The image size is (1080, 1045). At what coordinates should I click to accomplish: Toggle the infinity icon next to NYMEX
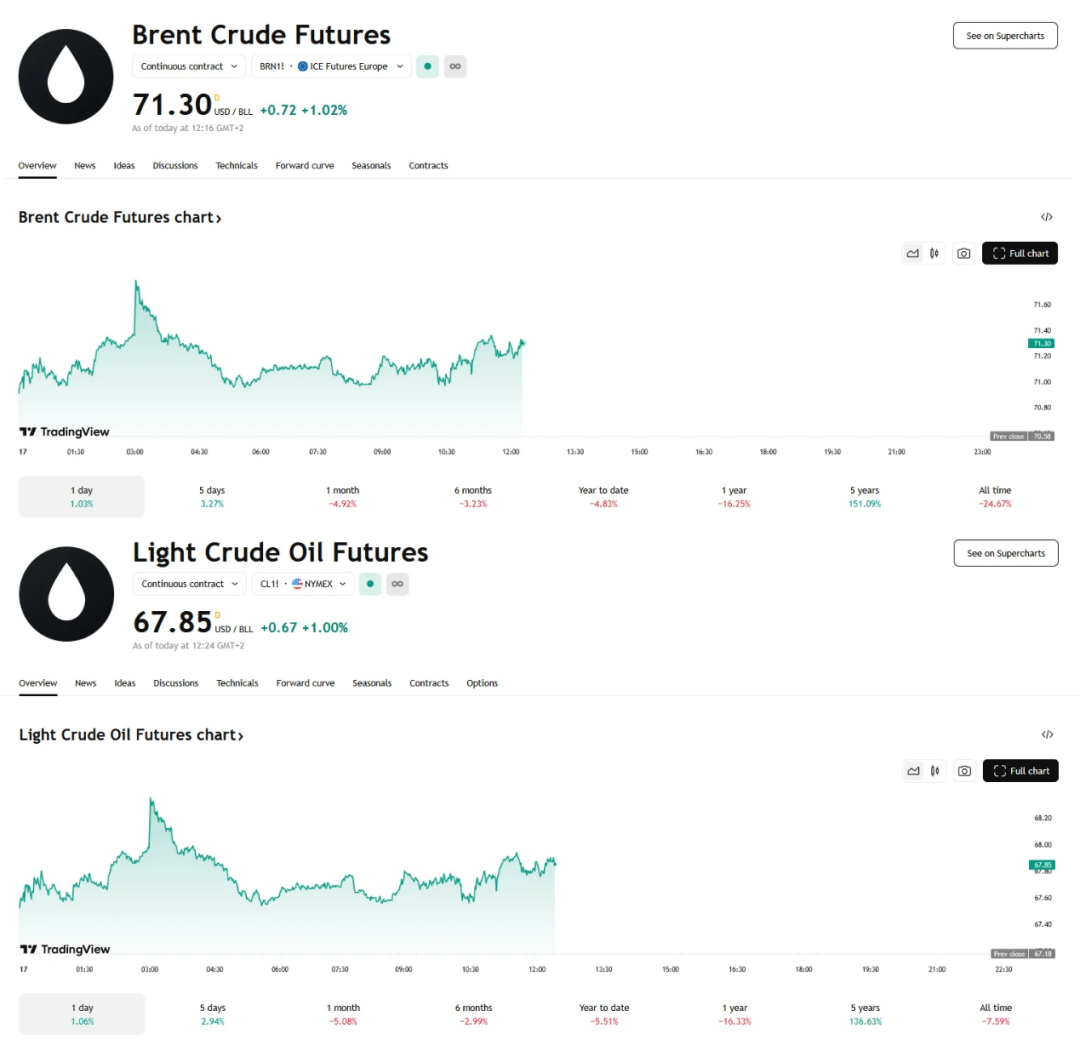coord(397,584)
